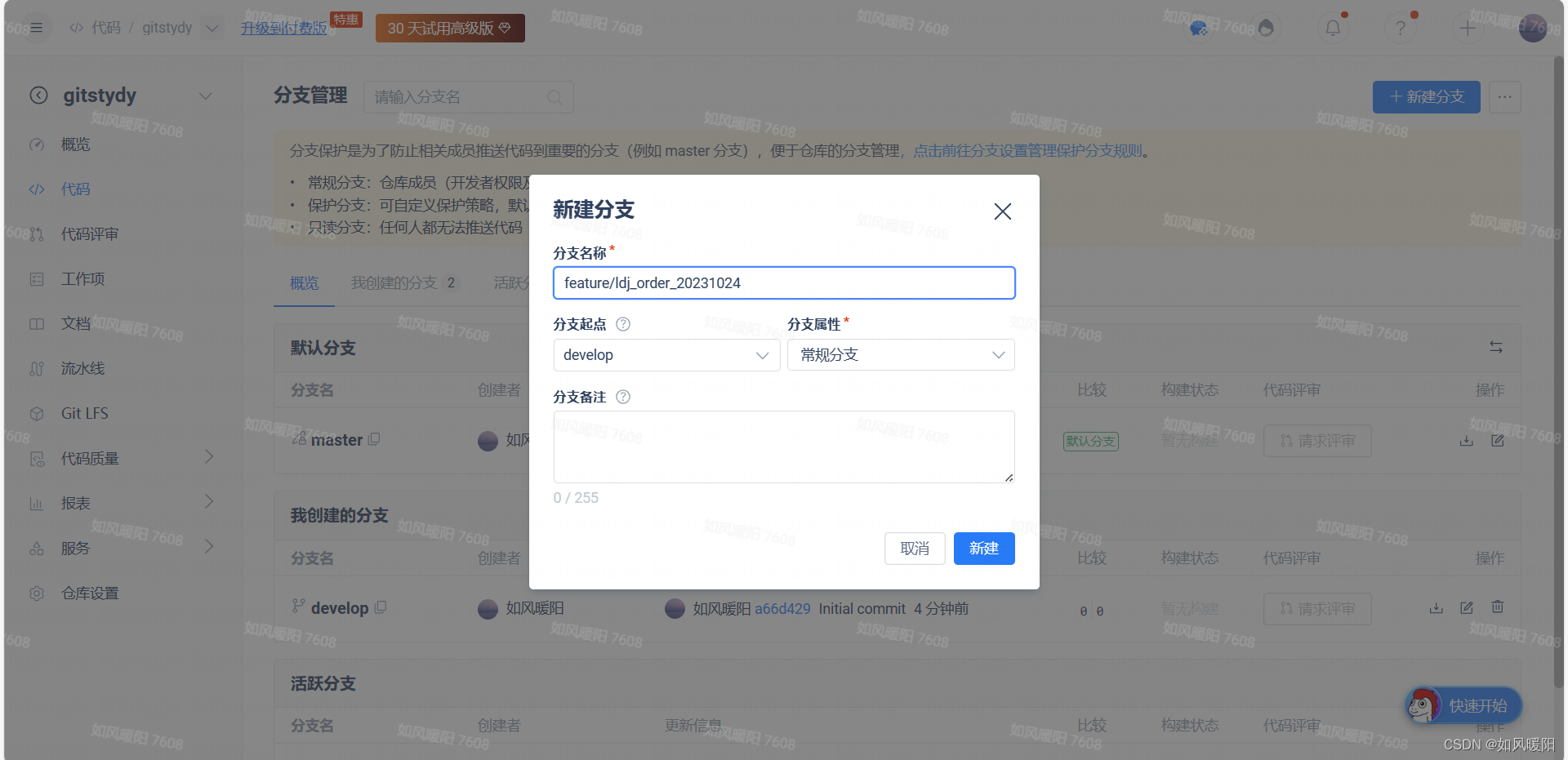
Task: Click the search magnifier icon in branch search
Action: tap(555, 97)
